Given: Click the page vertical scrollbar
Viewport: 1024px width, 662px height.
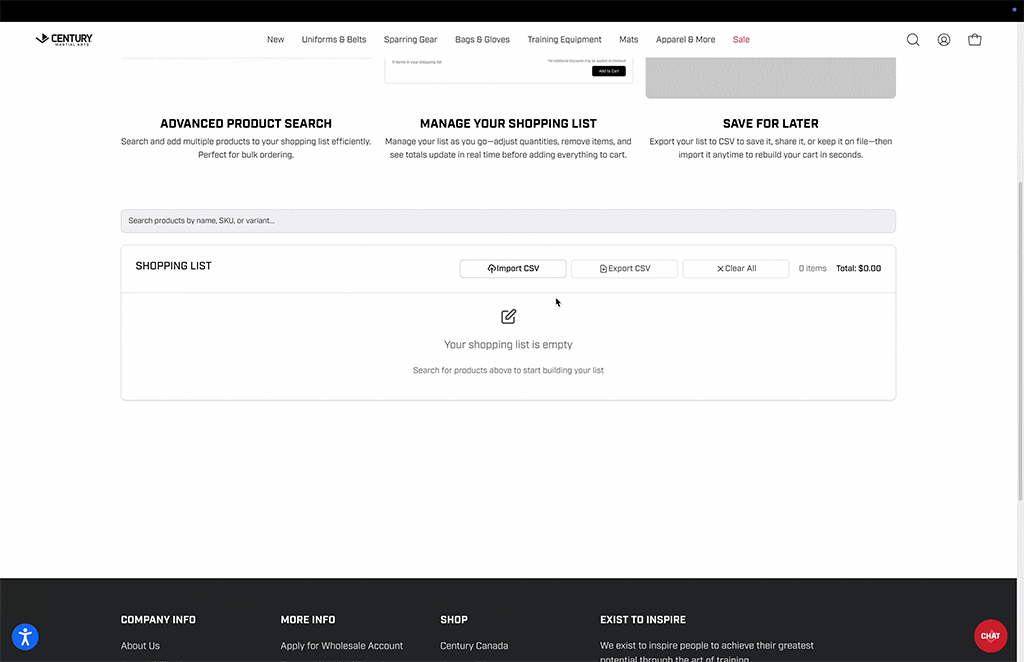Looking at the screenshot, I should point(1020,339).
